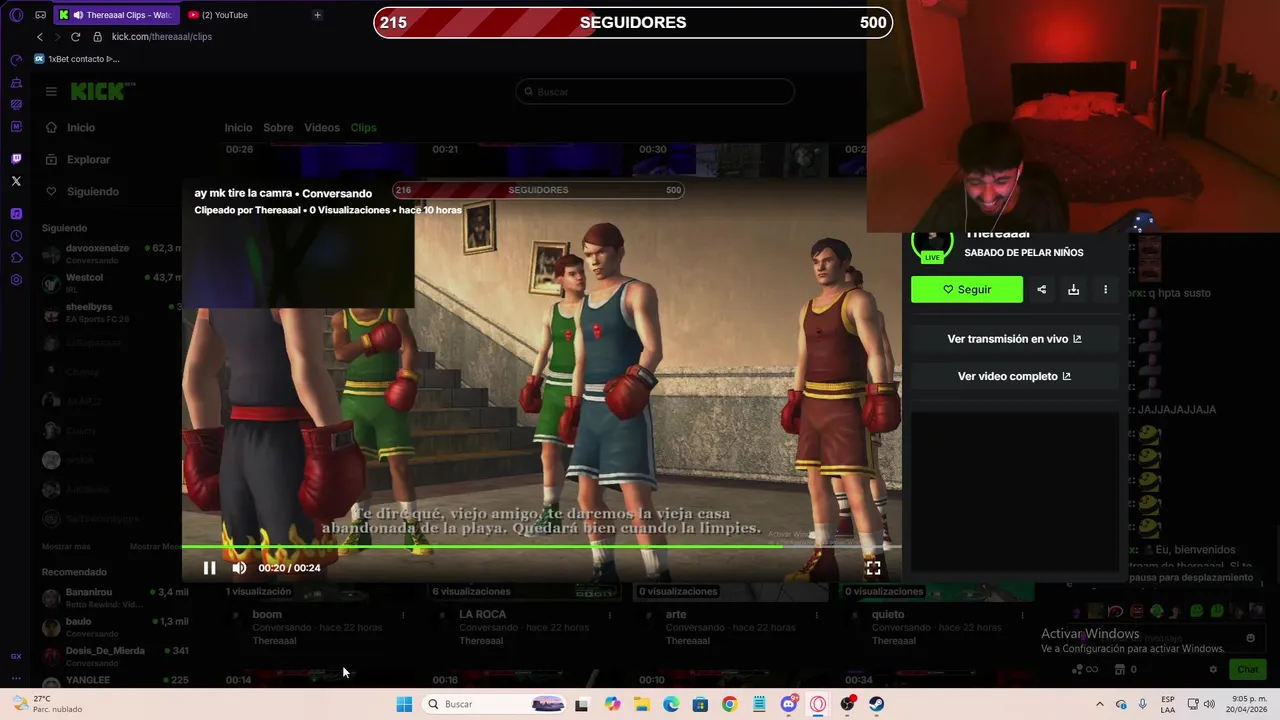Click the green Seguir follow button
Screen dimensions: 1280x720
click(967, 289)
